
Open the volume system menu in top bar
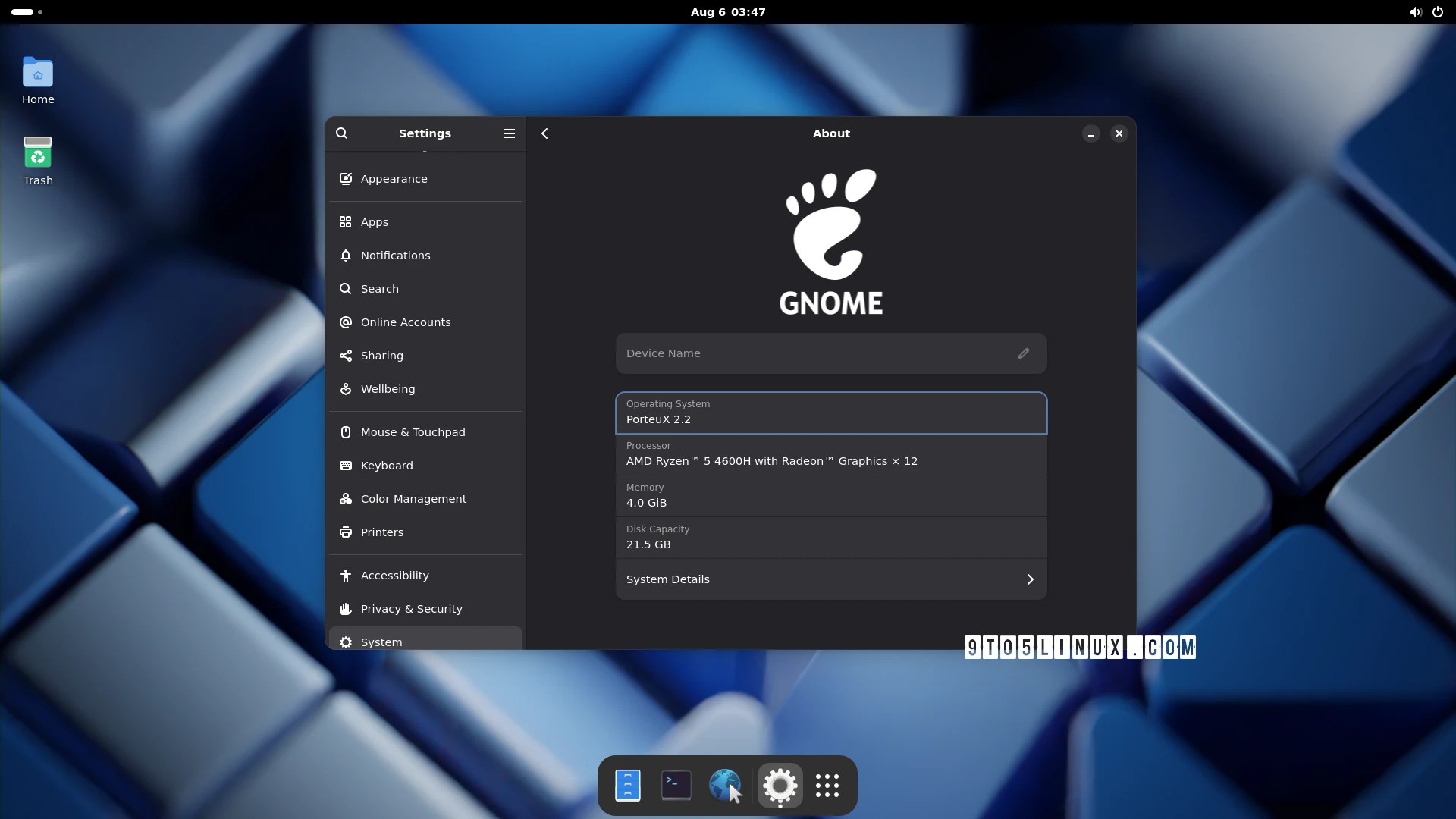1415,12
